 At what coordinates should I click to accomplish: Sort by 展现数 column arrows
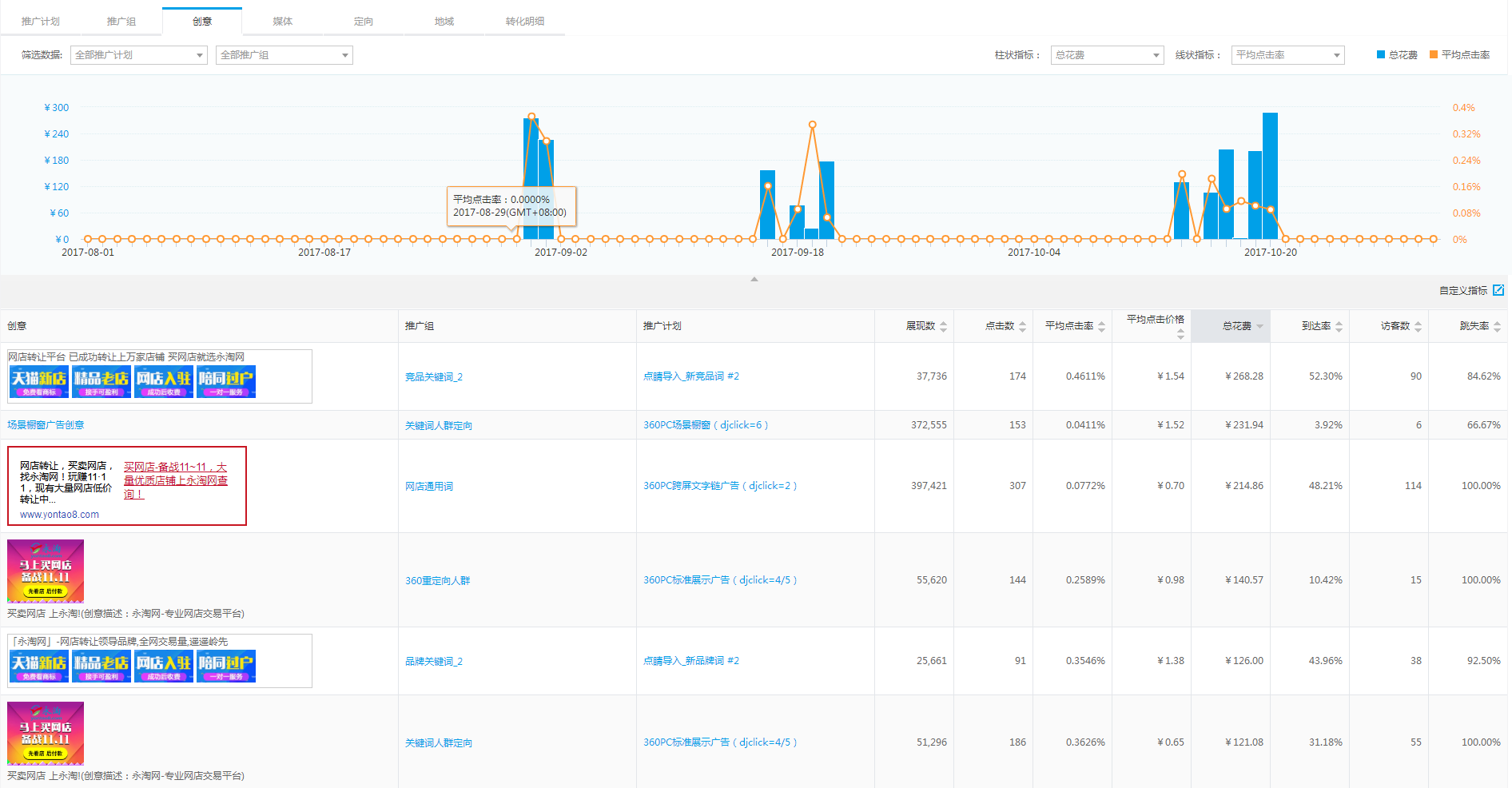pos(943,326)
